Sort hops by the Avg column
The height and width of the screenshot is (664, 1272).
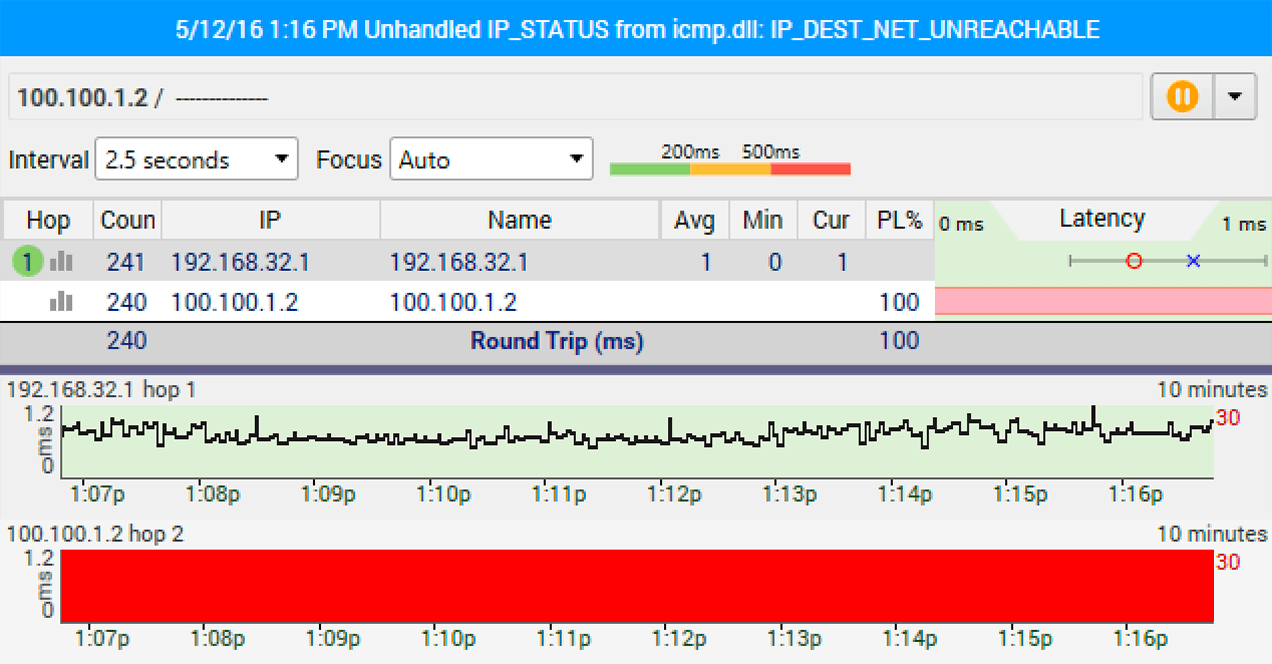click(x=694, y=219)
